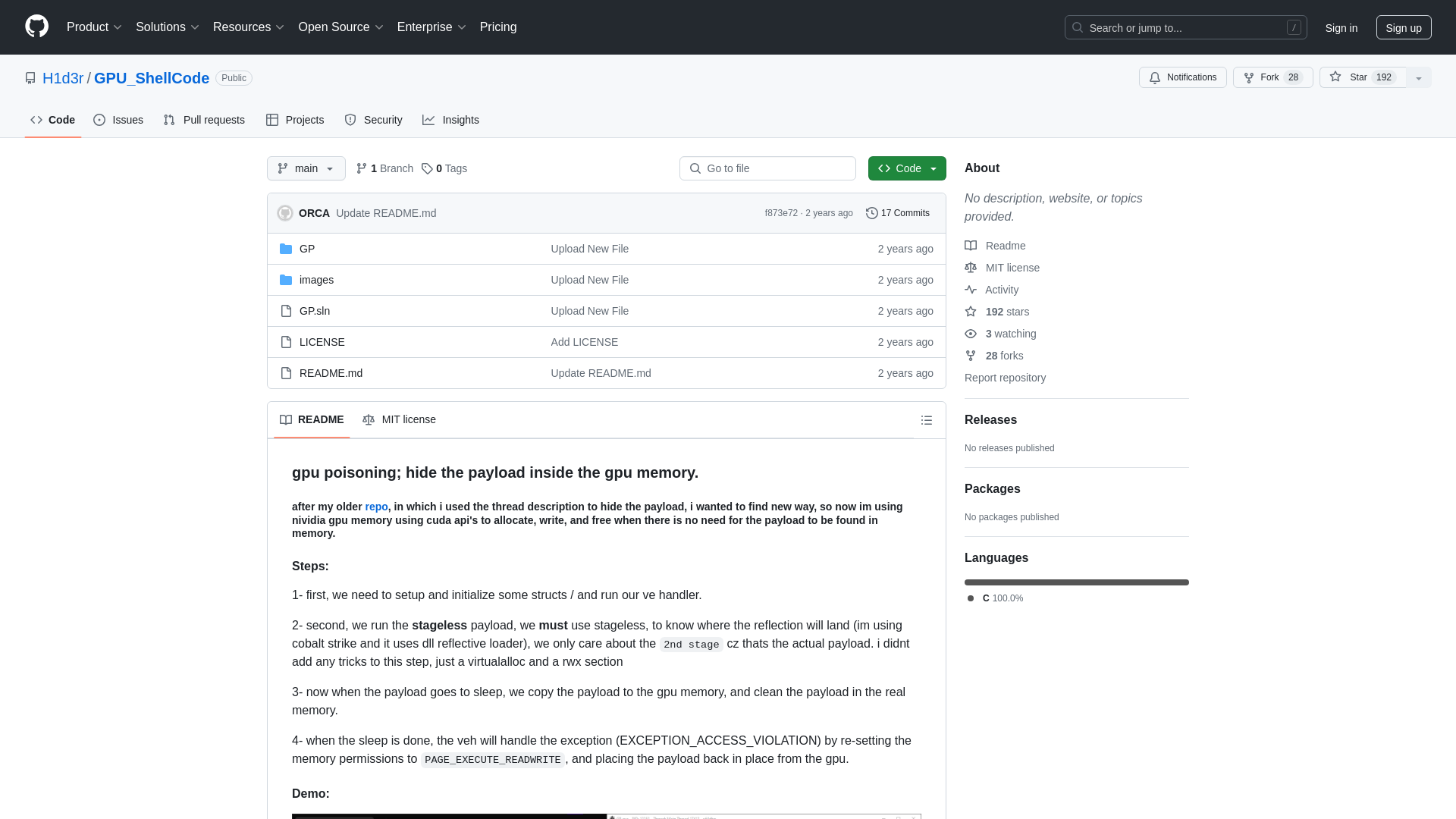Image resolution: width=1456 pixels, height=819 pixels.
Task: Click Report repository link
Action: tap(1005, 378)
